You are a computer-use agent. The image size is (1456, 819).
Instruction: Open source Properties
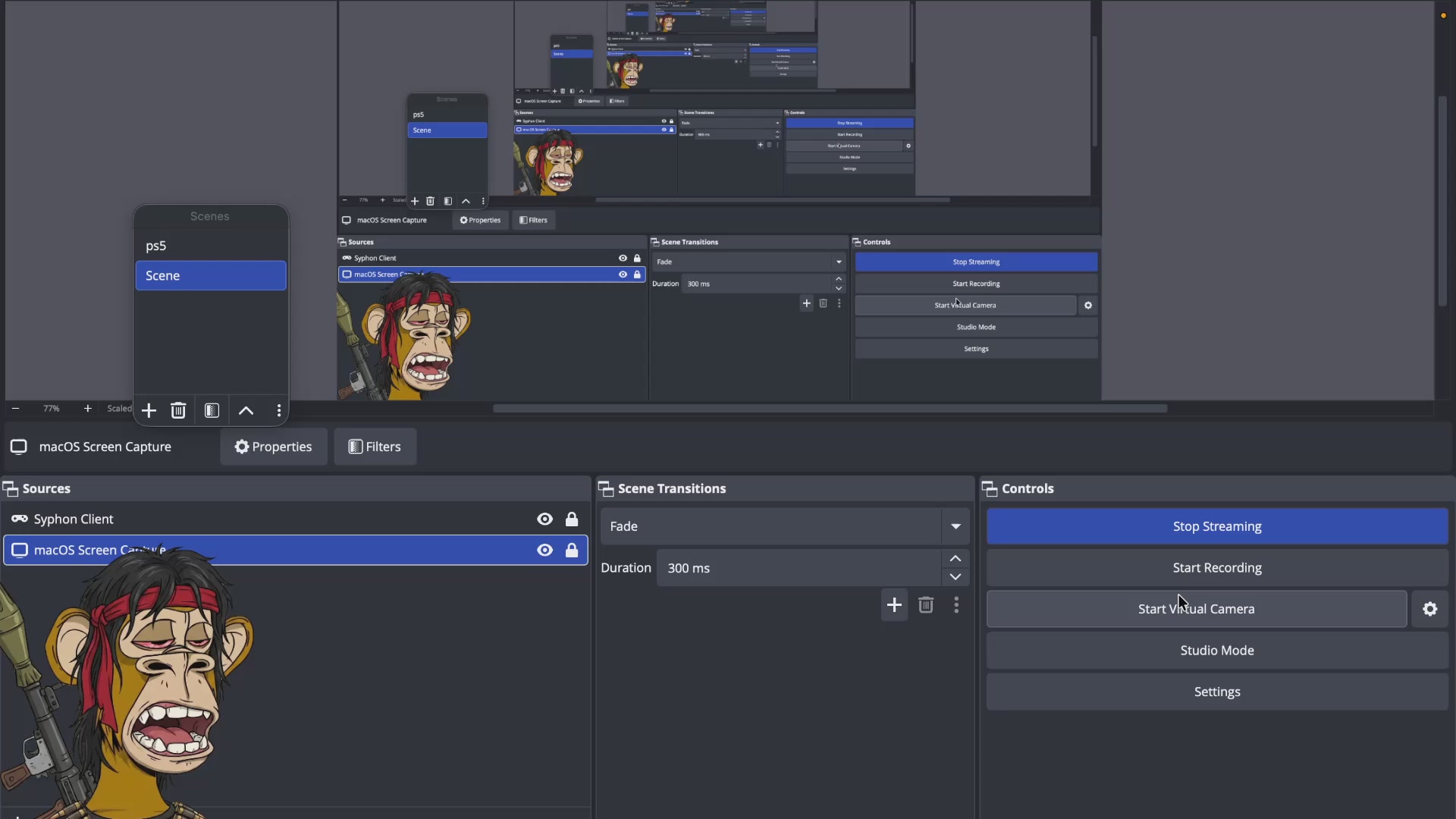click(x=274, y=447)
